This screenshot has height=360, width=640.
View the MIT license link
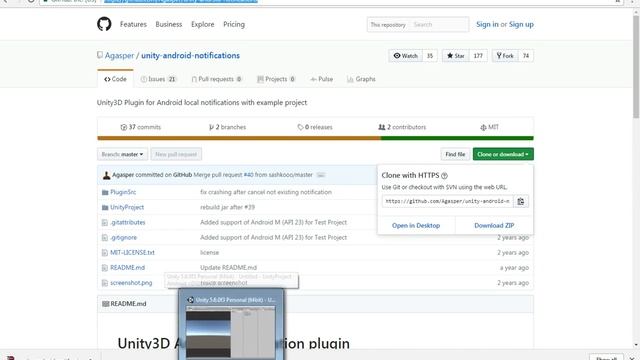489,127
